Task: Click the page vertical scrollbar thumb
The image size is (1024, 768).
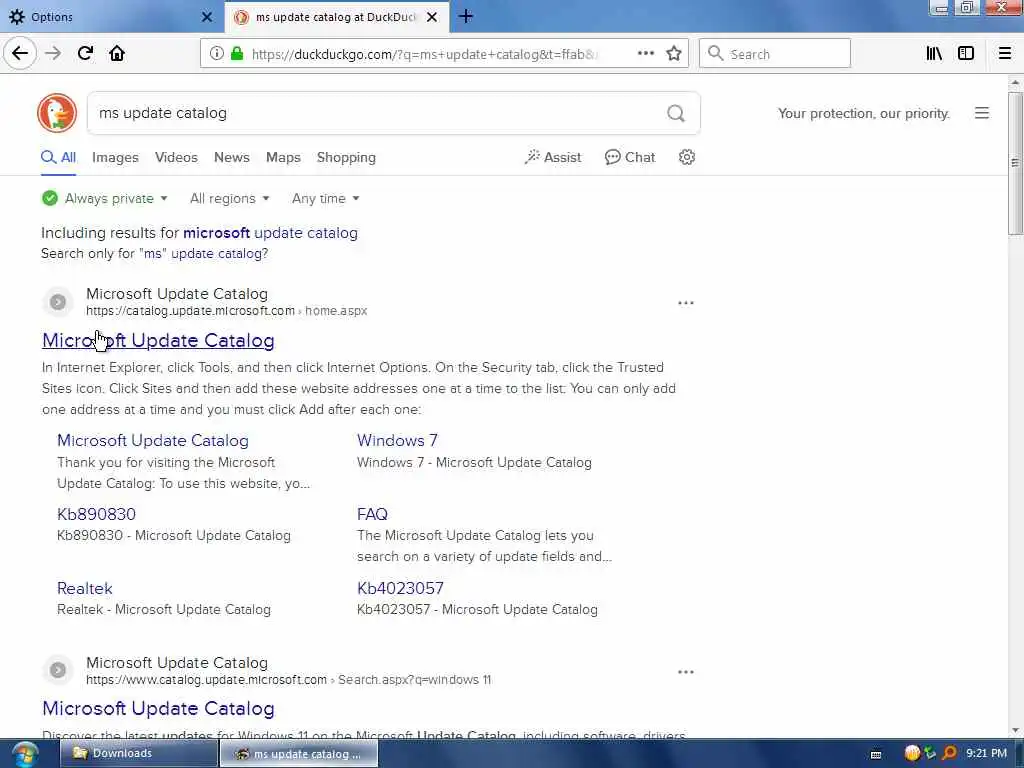Action: (x=1015, y=163)
